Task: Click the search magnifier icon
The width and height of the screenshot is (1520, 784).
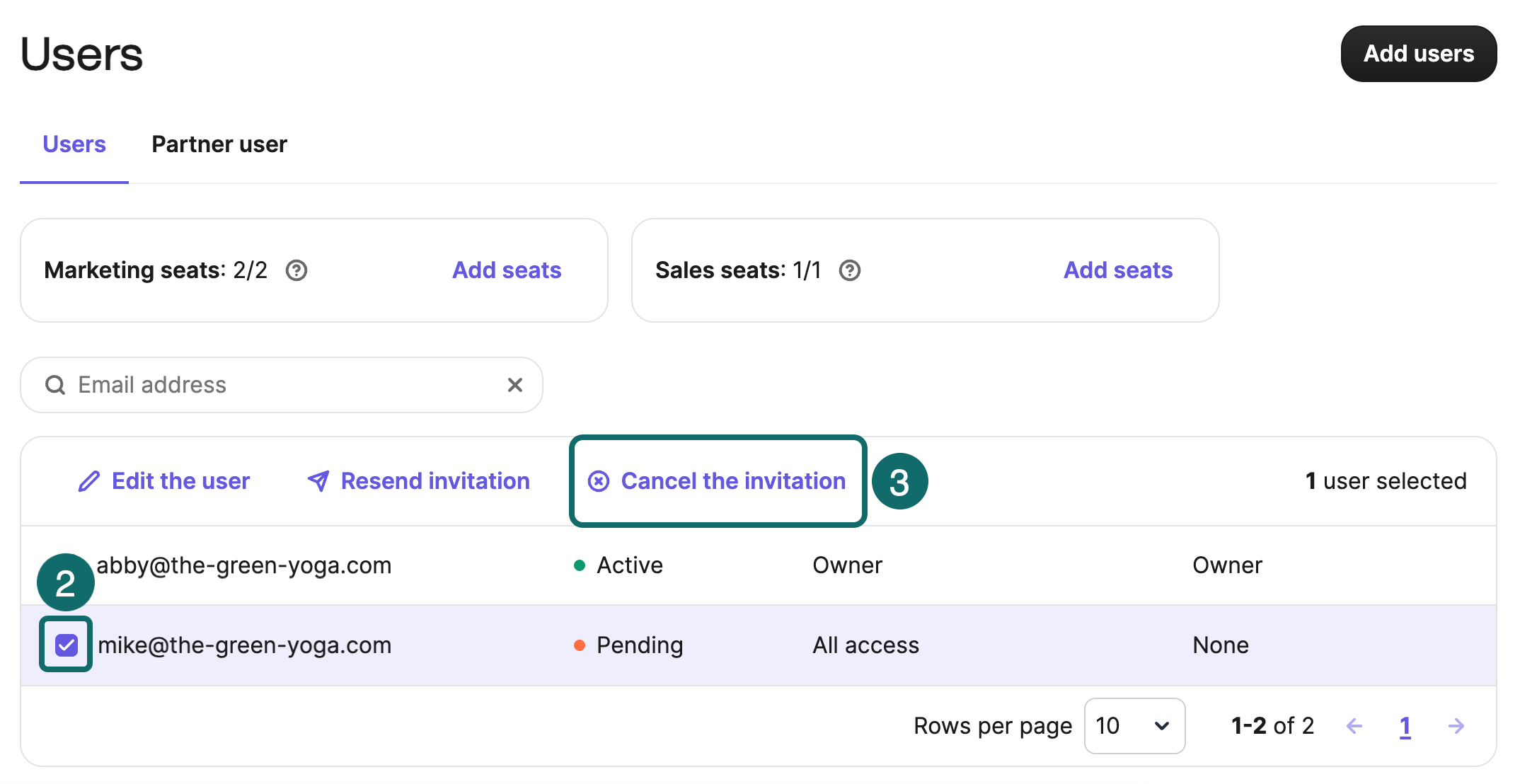Action: point(55,385)
